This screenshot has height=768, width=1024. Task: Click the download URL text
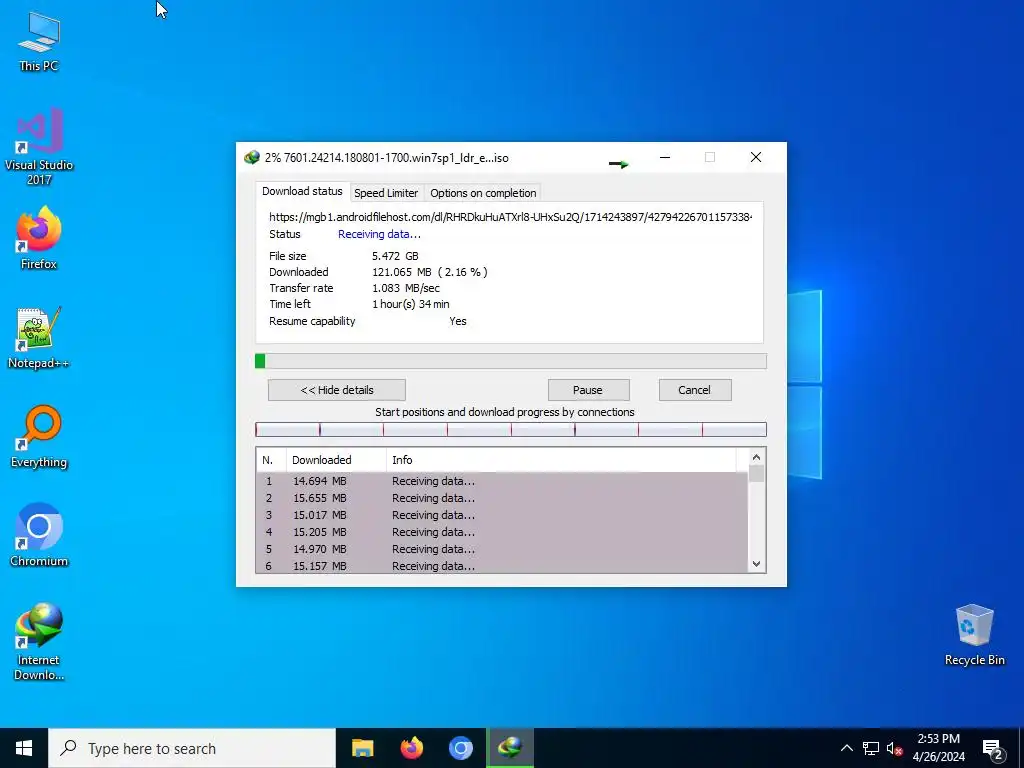tap(511, 217)
